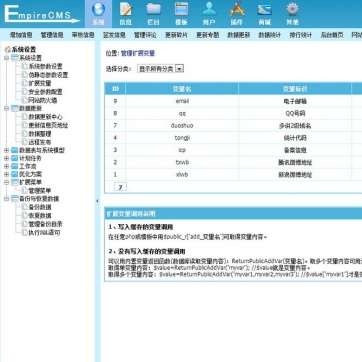Select 数据整理 in the sidebar tree
This screenshot has height=362, width=362.
pos(40,133)
